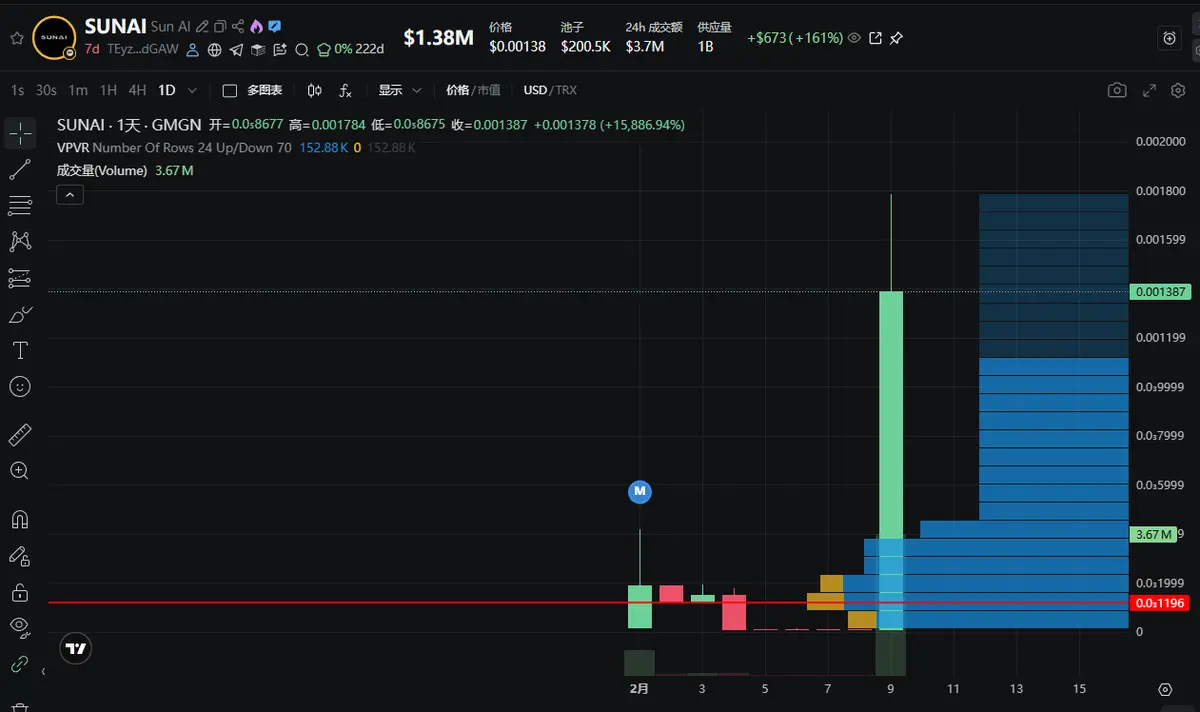Select the 1D timeframe
Image resolution: width=1200 pixels, height=712 pixels.
click(167, 90)
